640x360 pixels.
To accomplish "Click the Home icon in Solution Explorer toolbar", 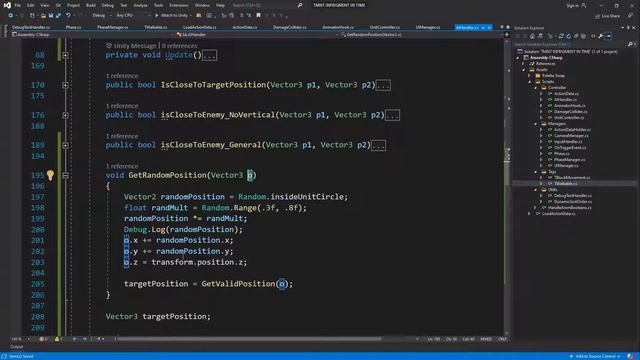I will [x=532, y=36].
